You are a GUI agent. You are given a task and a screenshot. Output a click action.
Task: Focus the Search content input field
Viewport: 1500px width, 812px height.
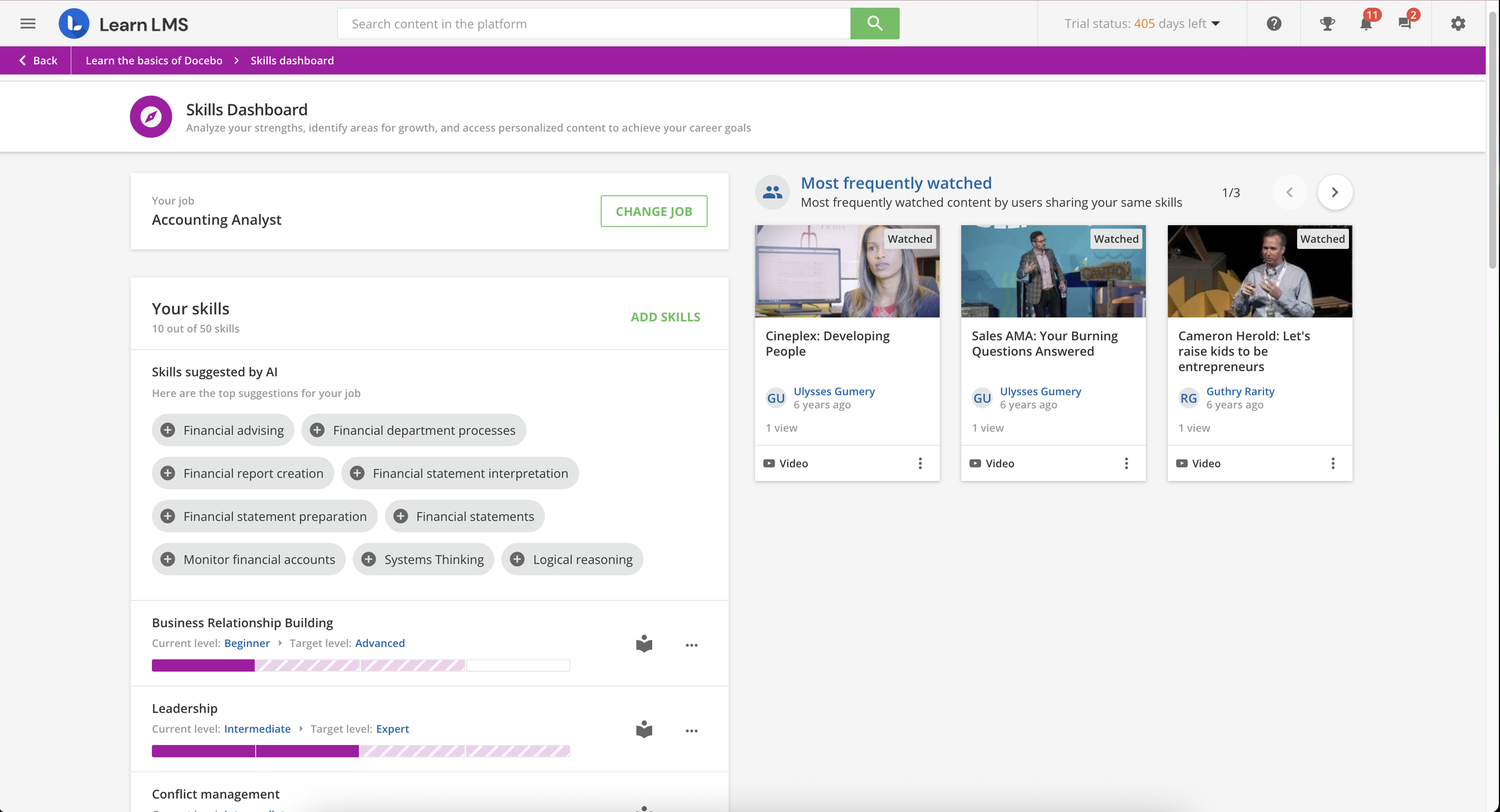(594, 24)
